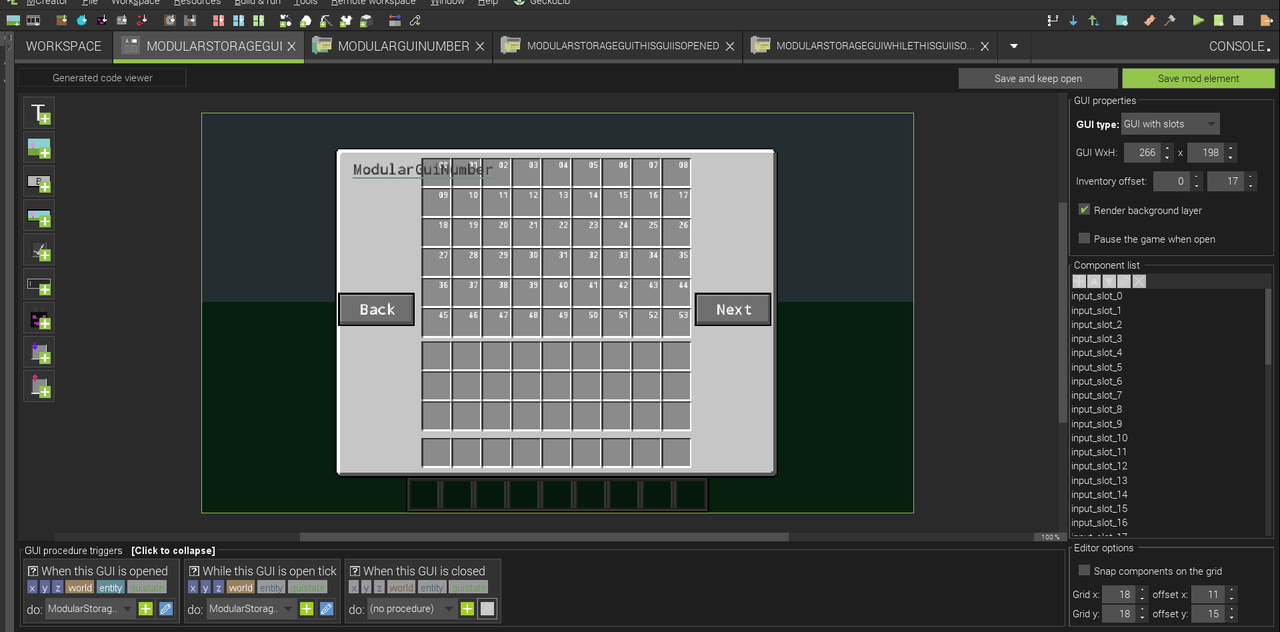Viewport: 1280px width, 632px height.
Task: Collapse the GUI procedure triggers panel
Action: coord(173,551)
